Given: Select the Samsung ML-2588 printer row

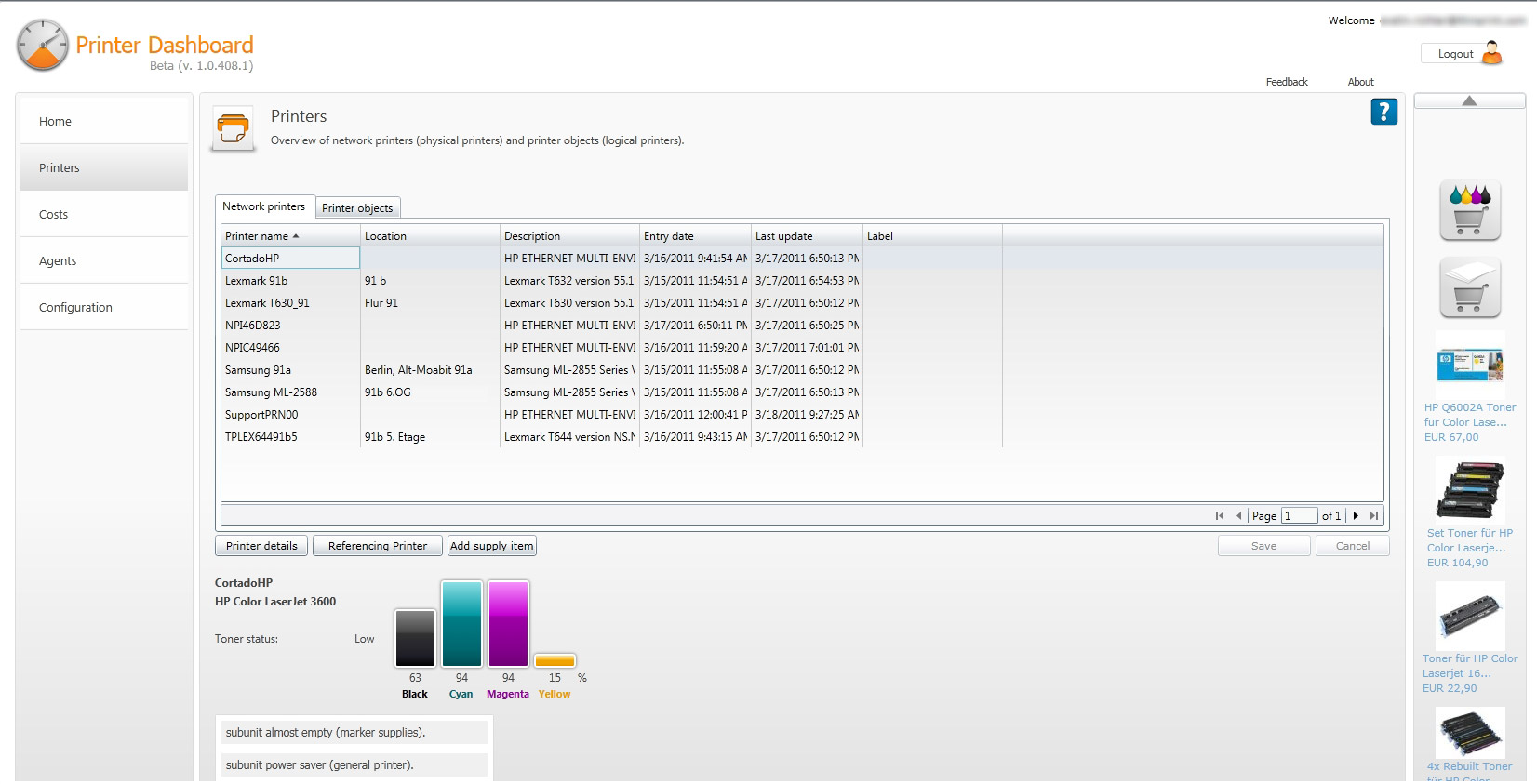Looking at the screenshot, I should [802, 392].
